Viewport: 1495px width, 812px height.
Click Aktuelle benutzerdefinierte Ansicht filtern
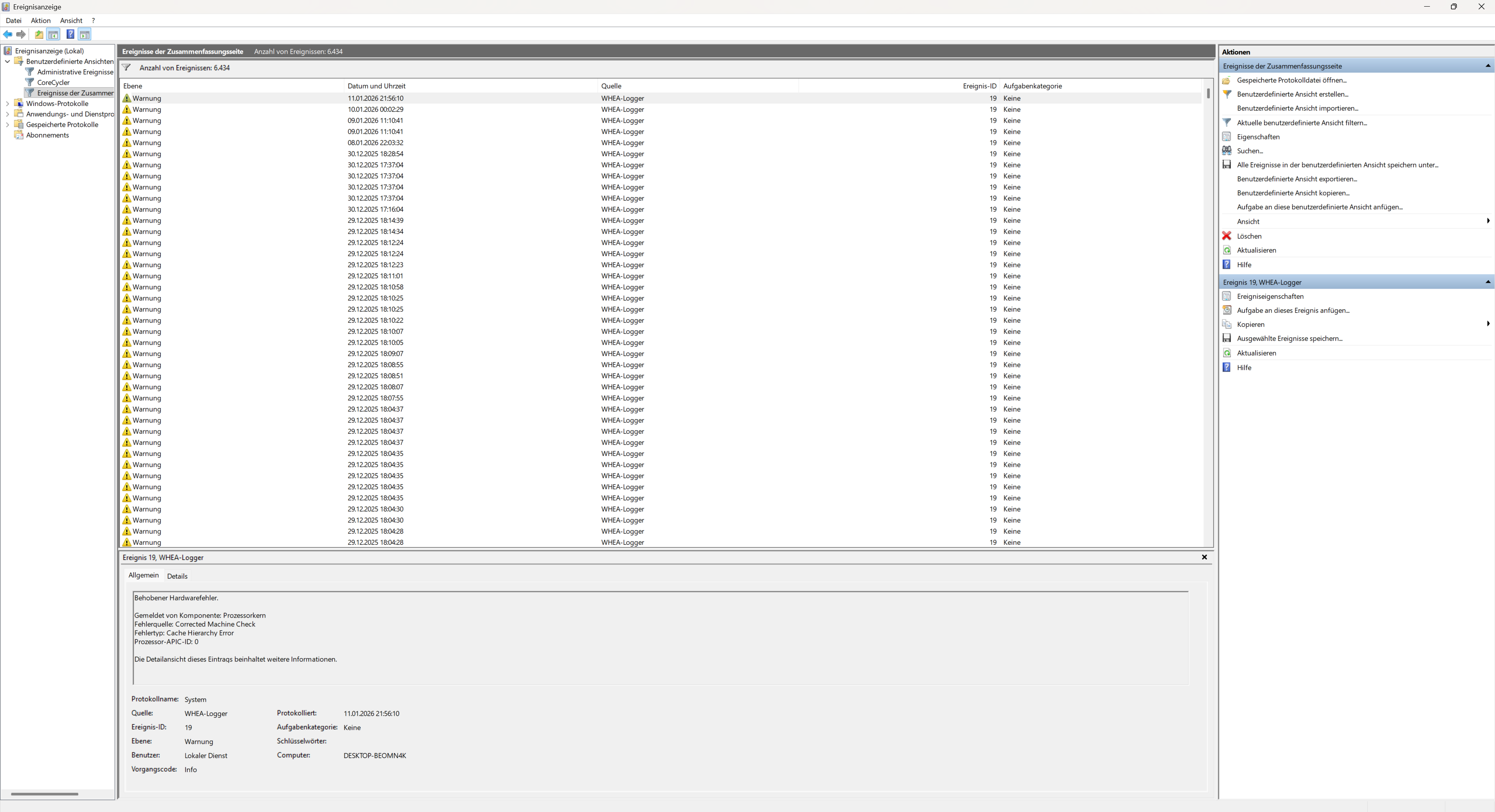[1302, 122]
